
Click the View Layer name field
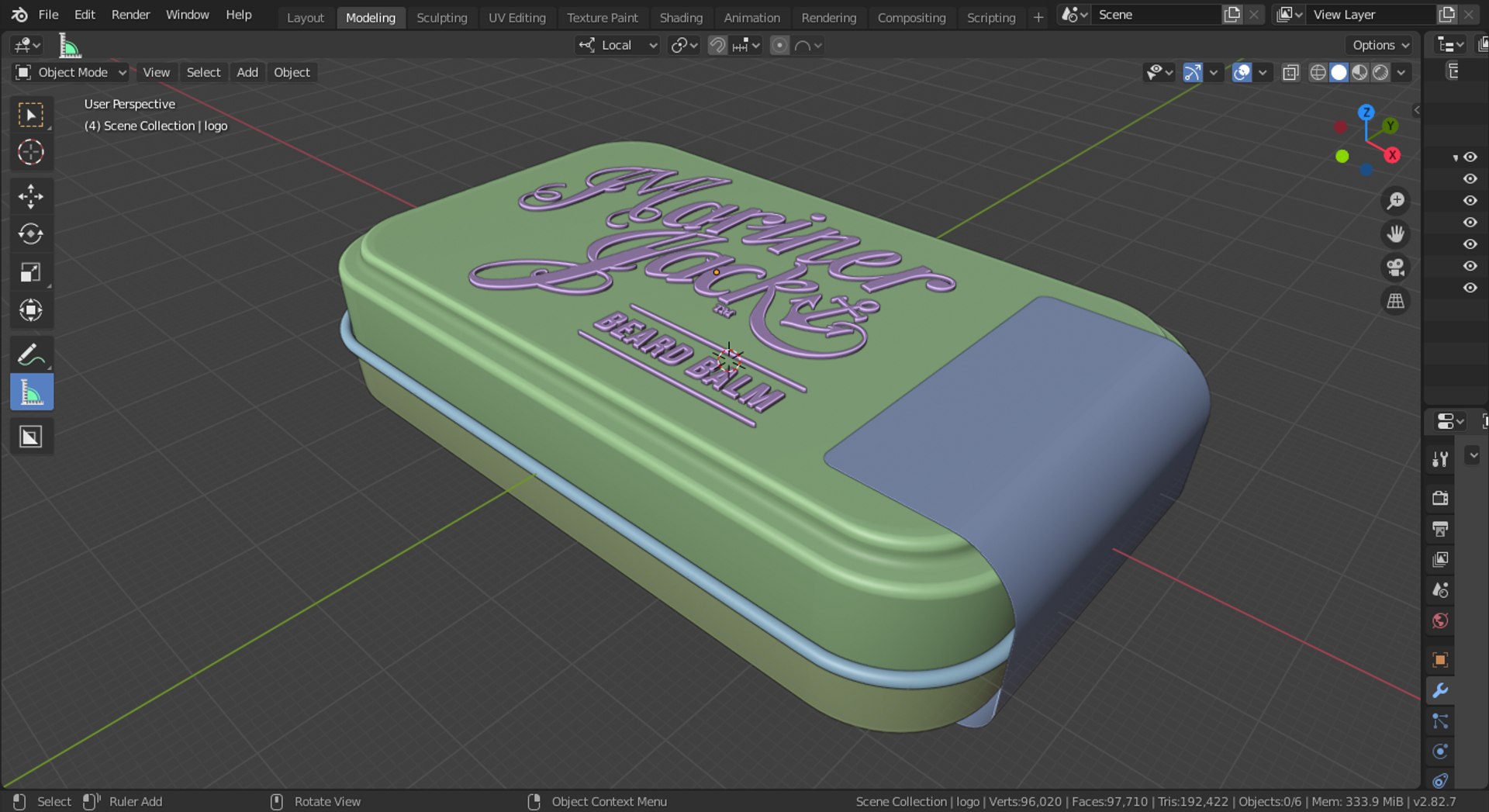click(1371, 15)
